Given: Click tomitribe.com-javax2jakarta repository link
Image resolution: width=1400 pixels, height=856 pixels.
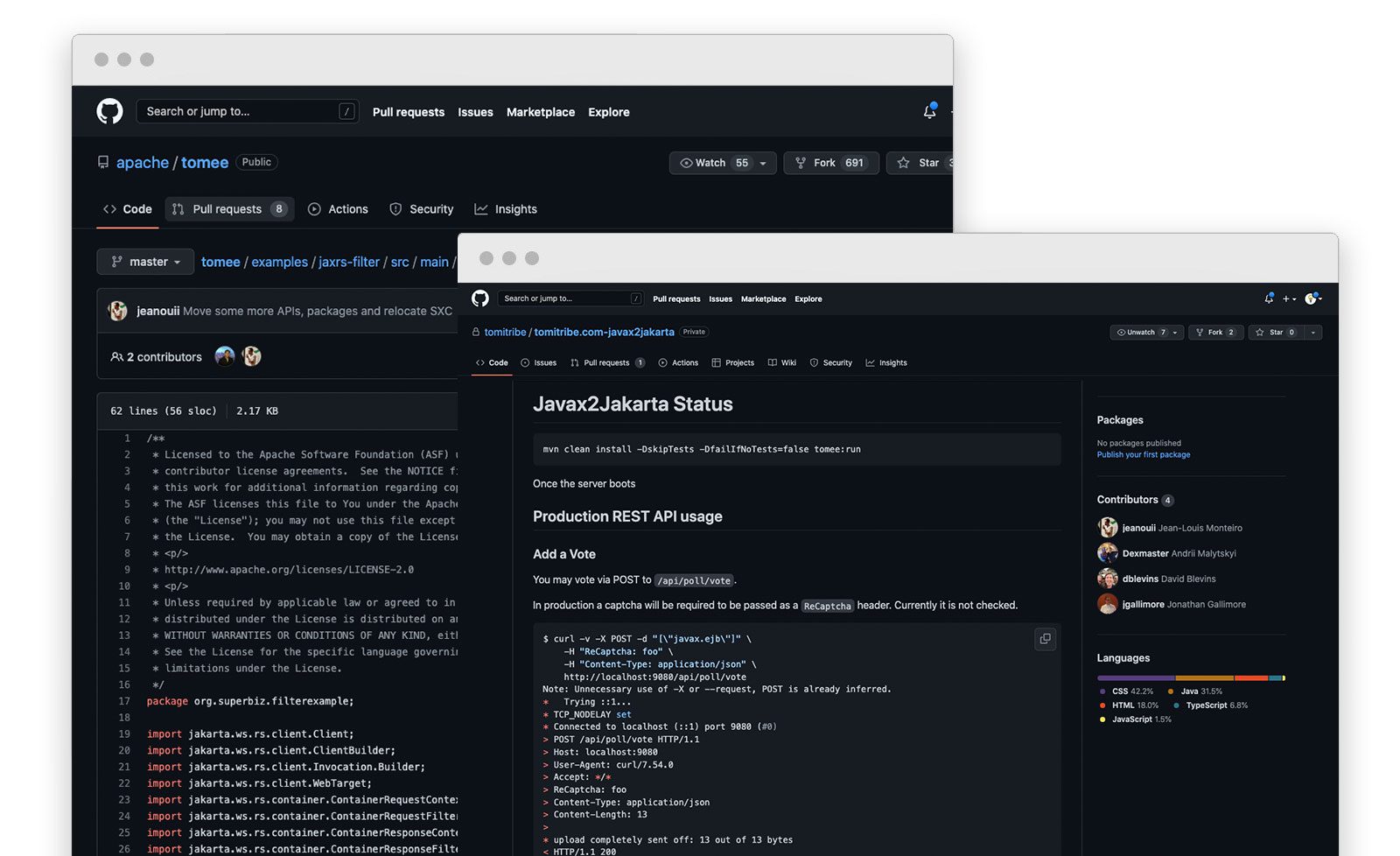Looking at the screenshot, I should 604,333.
